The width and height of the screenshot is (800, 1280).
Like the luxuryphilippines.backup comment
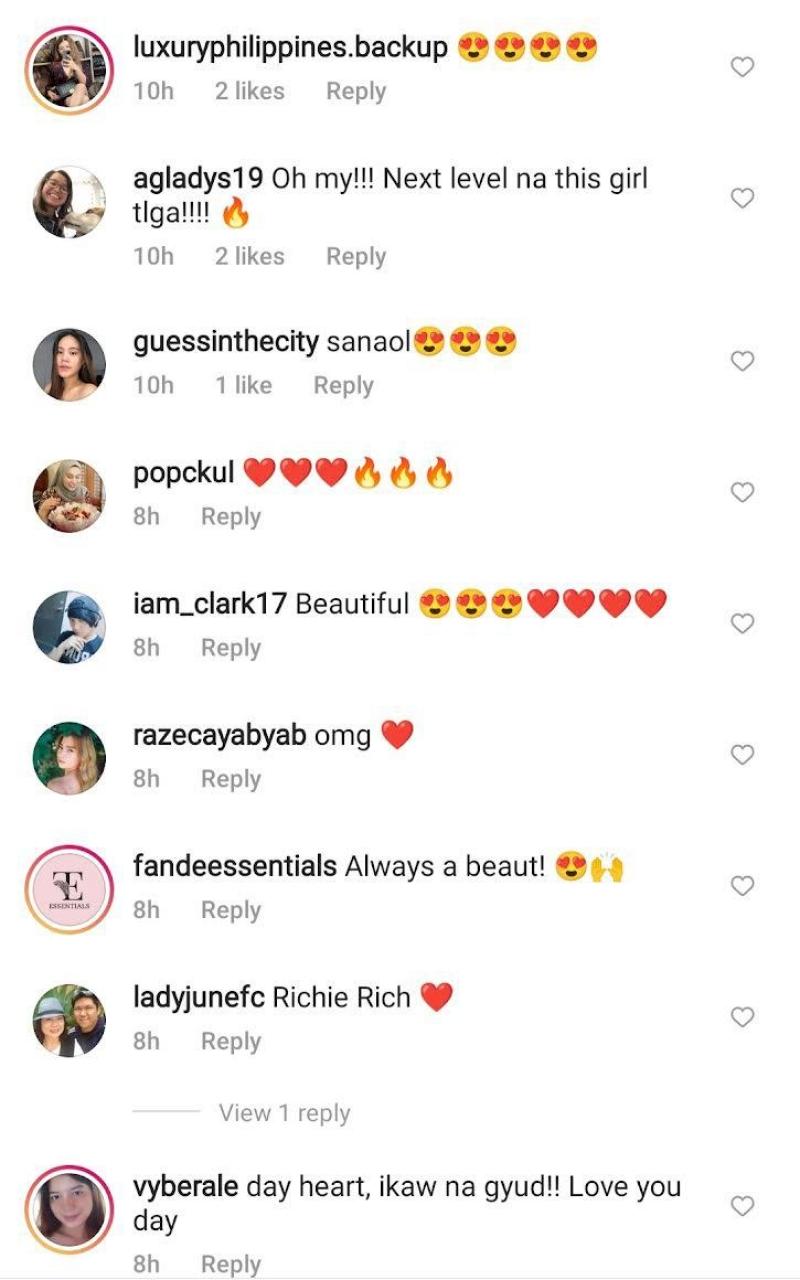coord(742,67)
